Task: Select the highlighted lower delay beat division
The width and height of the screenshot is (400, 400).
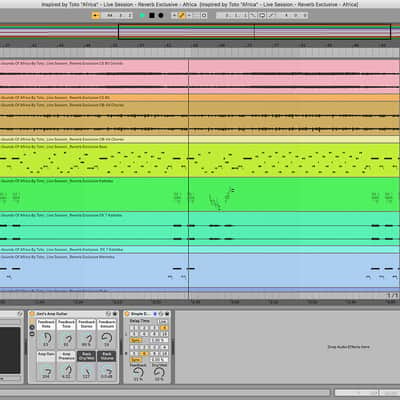Action: click(x=144, y=353)
